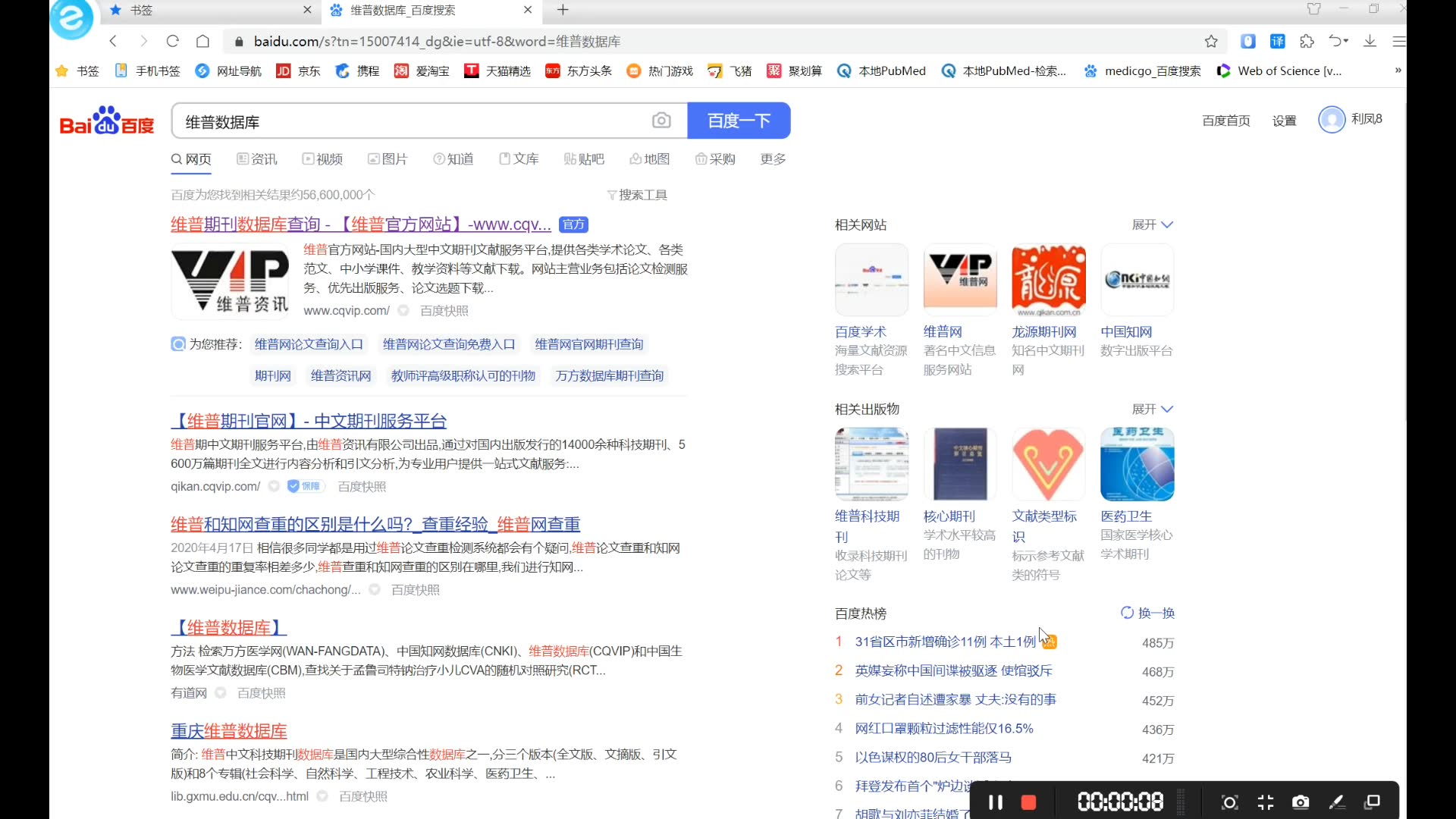Show more bookmarks with the overflow chevron

coord(1398,71)
